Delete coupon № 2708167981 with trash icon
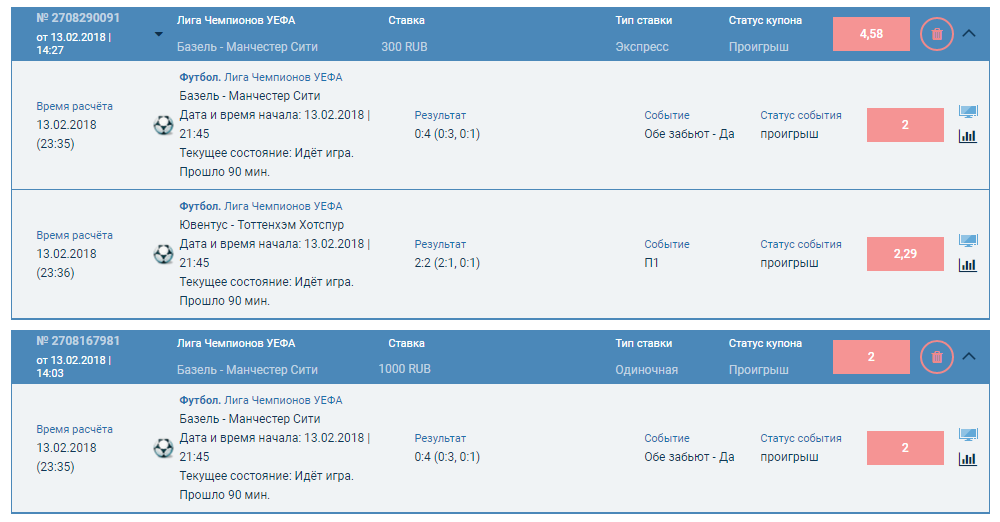 coord(936,357)
